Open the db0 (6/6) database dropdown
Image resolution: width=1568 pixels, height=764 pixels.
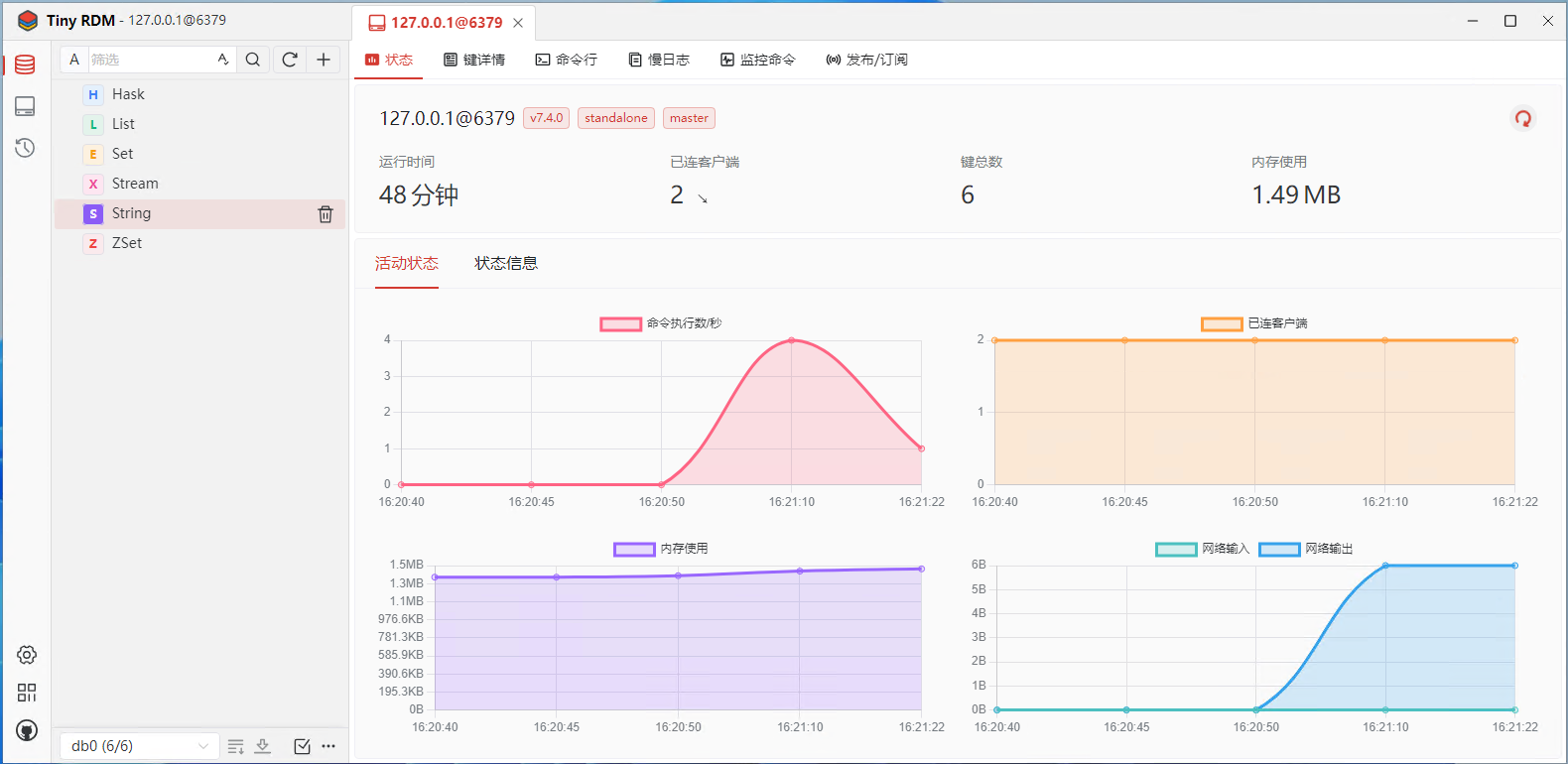pyautogui.click(x=139, y=746)
